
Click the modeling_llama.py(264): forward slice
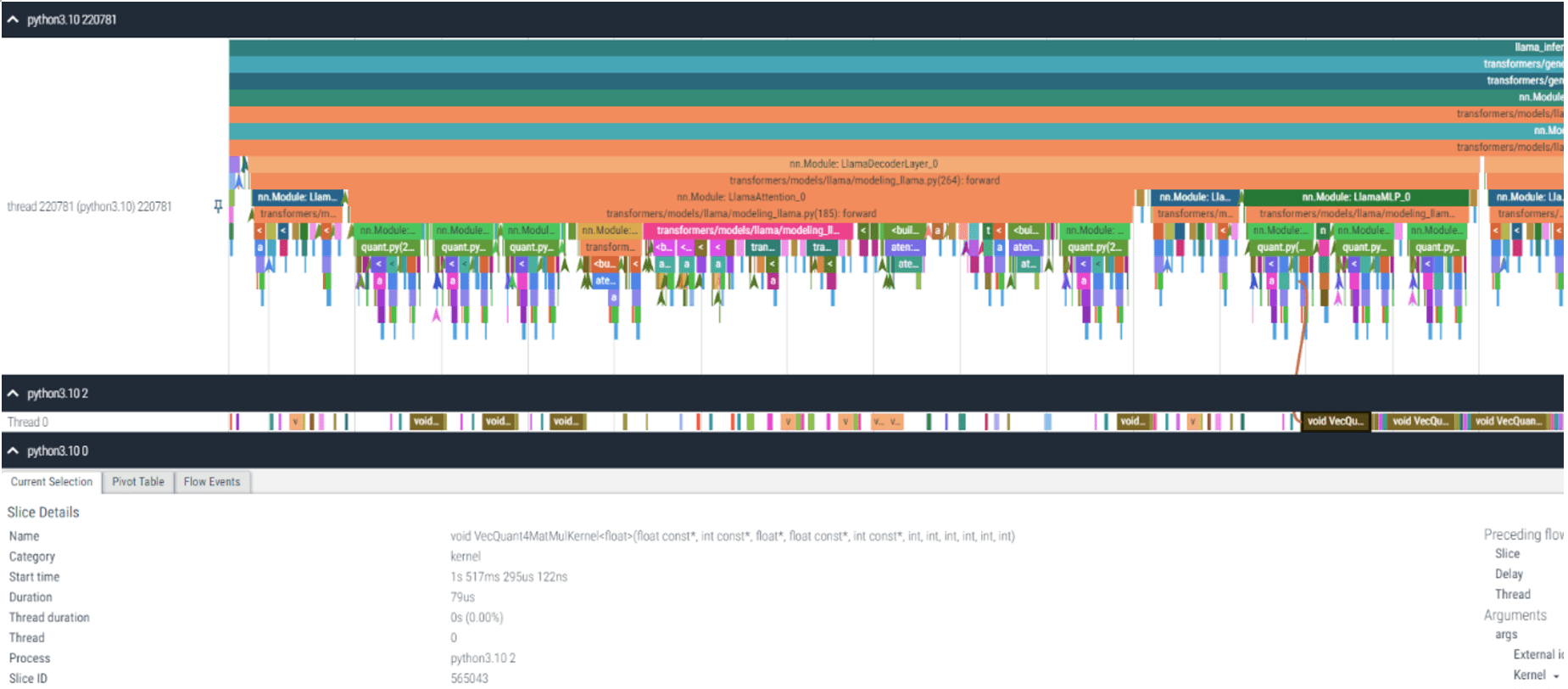[863, 181]
